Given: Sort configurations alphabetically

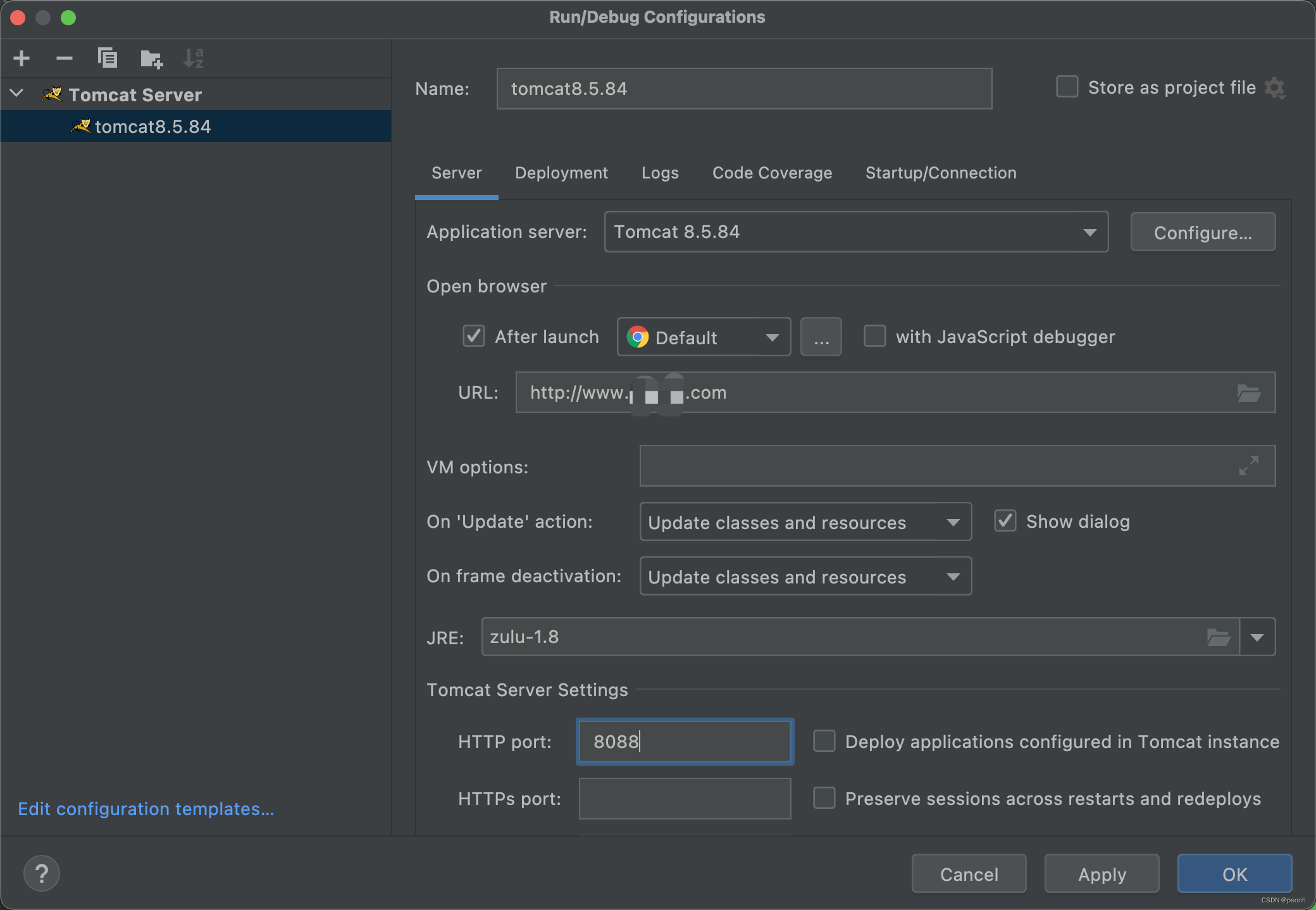Looking at the screenshot, I should pyautogui.click(x=194, y=58).
